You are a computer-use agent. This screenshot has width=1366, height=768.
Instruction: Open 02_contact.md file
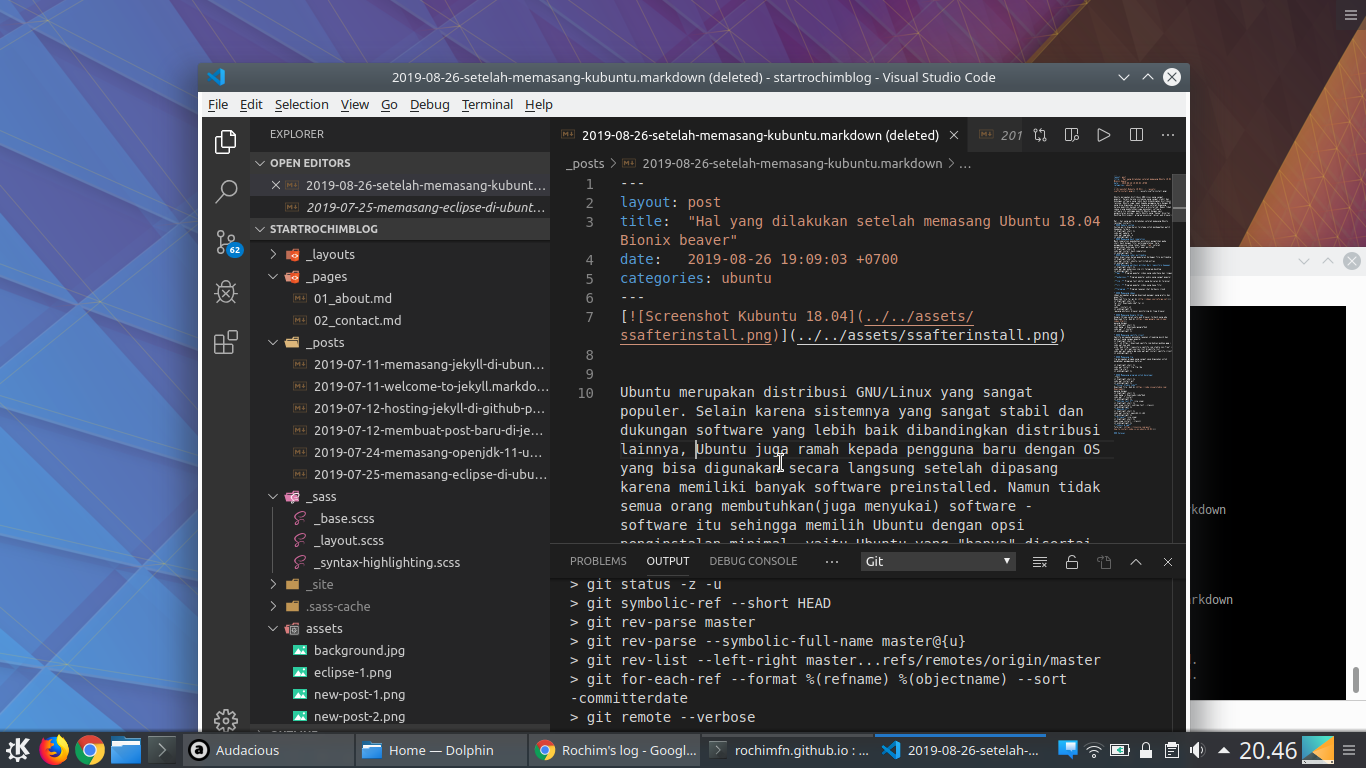pyautogui.click(x=357, y=321)
